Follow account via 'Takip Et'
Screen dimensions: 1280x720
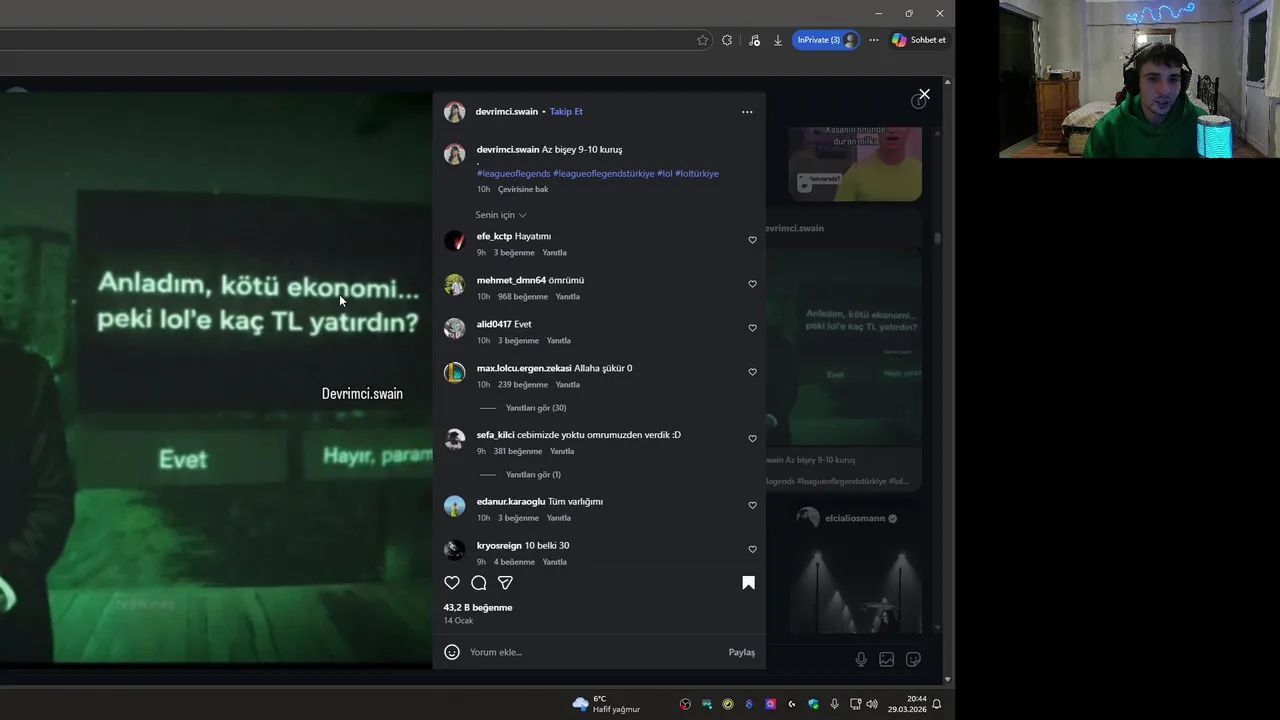566,112
